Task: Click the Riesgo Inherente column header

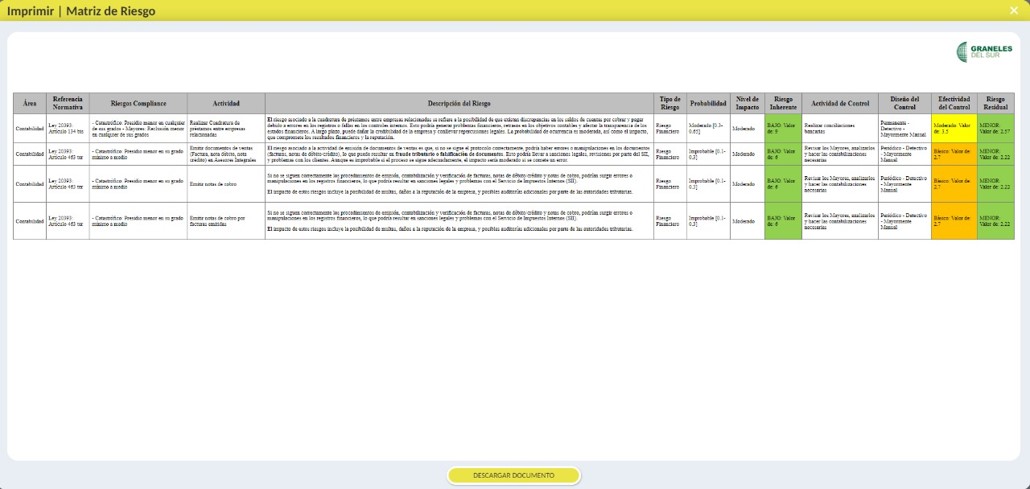Action: (x=784, y=104)
